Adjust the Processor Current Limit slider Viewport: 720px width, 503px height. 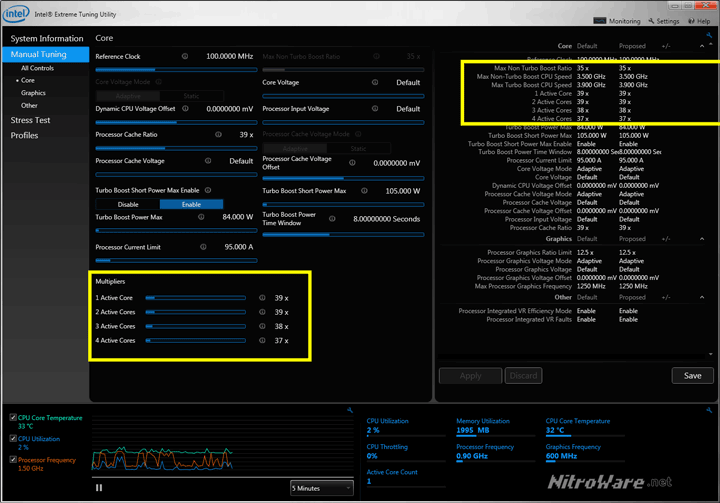(x=176, y=260)
